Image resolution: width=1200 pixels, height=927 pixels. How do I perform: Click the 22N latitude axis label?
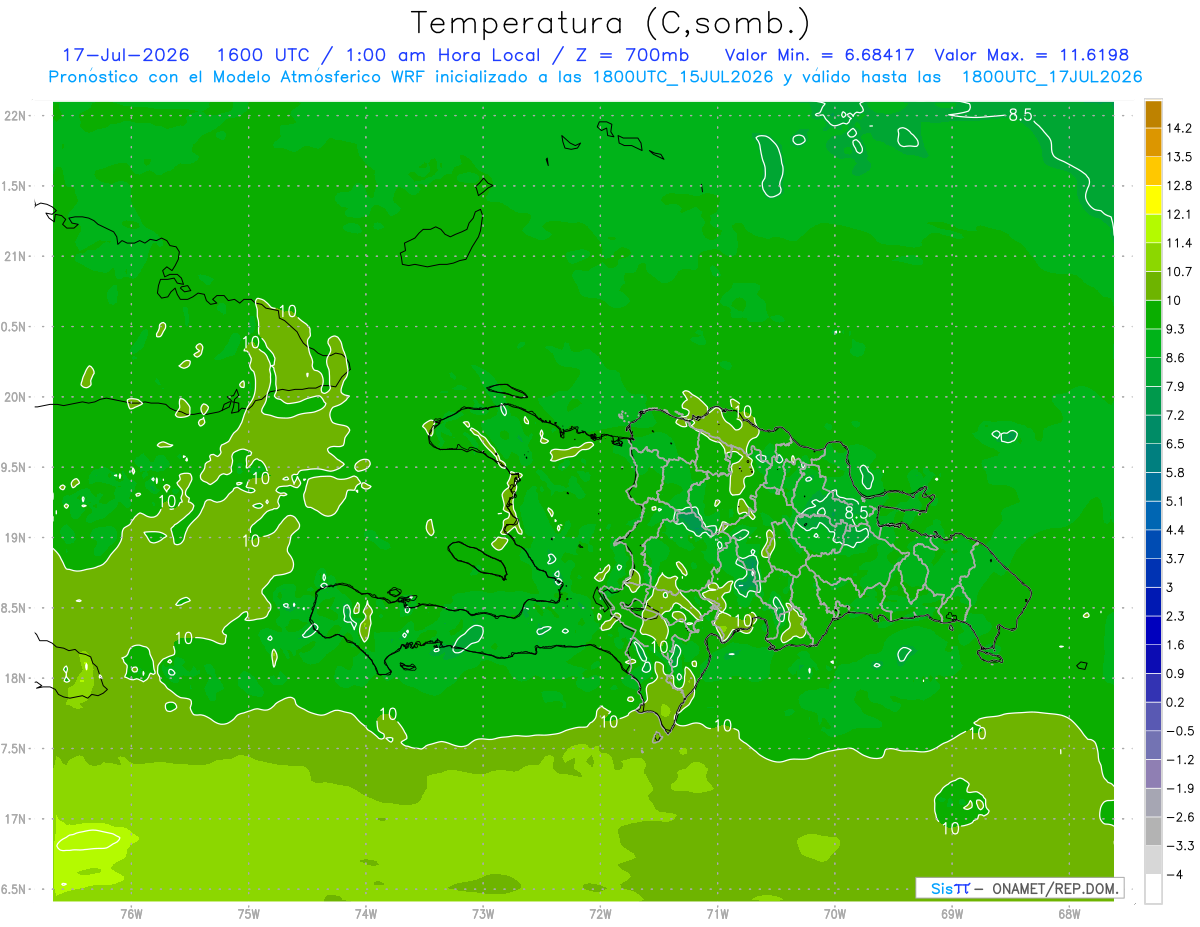click(17, 116)
